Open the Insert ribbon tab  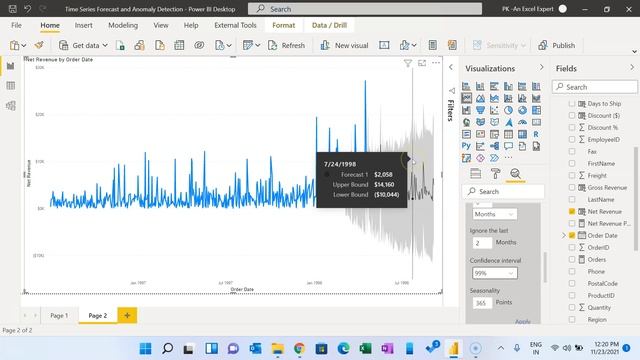click(83, 25)
